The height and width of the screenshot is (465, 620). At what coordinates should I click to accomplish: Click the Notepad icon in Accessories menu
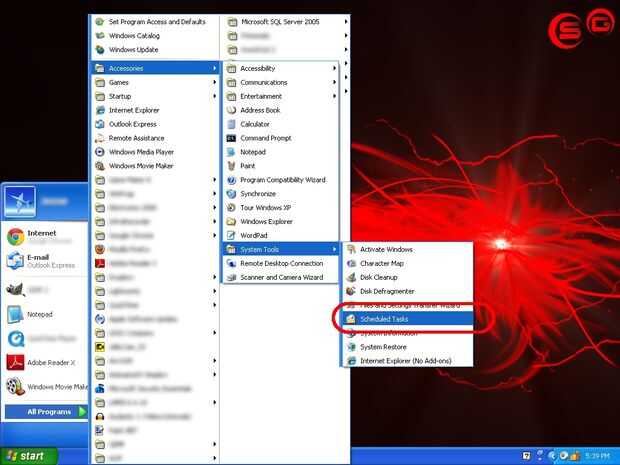pyautogui.click(x=231, y=152)
